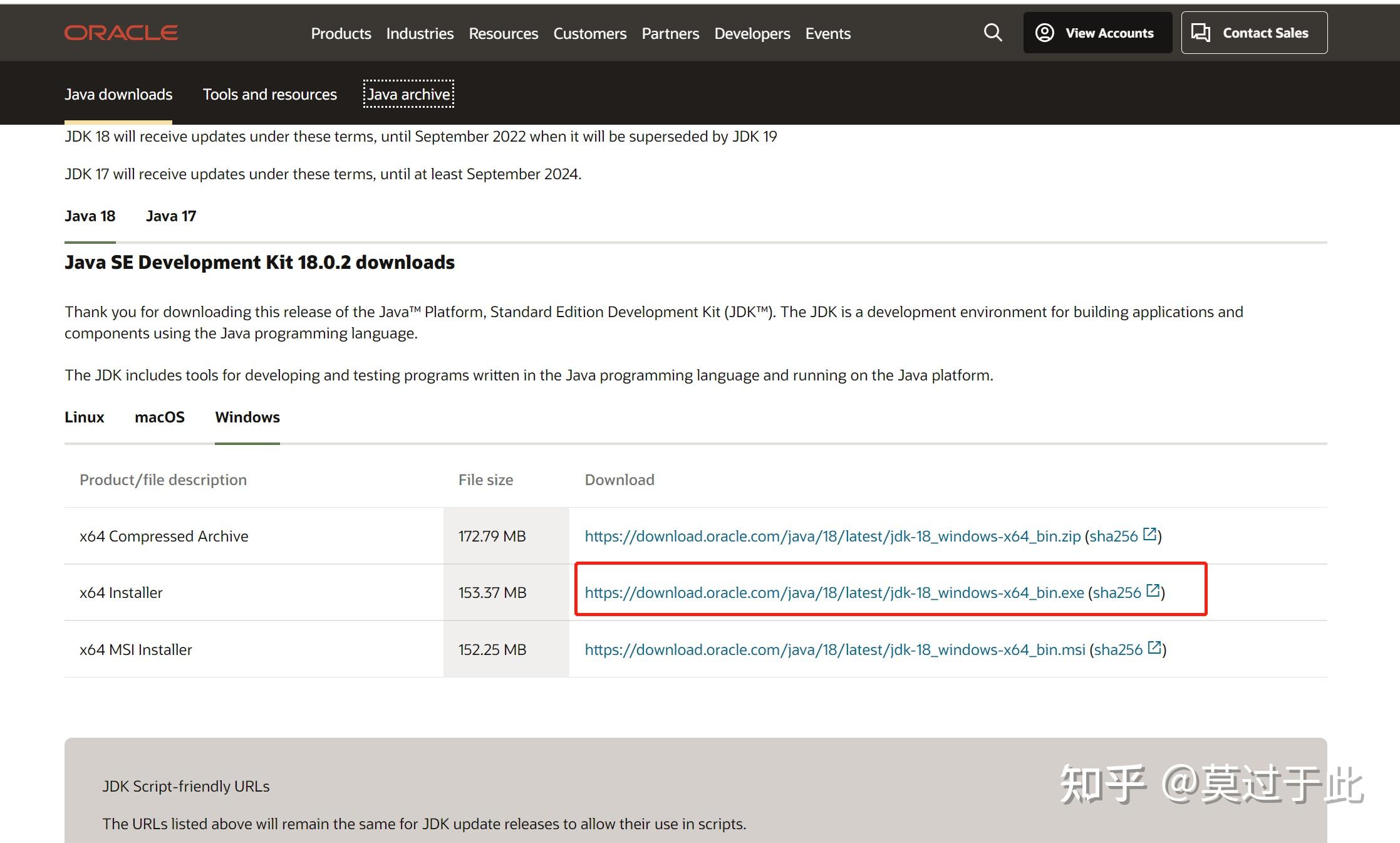Viewport: 1400px width, 843px height.
Task: Click the 'JDK Script-friendly URLs' heading
Action: point(186,787)
